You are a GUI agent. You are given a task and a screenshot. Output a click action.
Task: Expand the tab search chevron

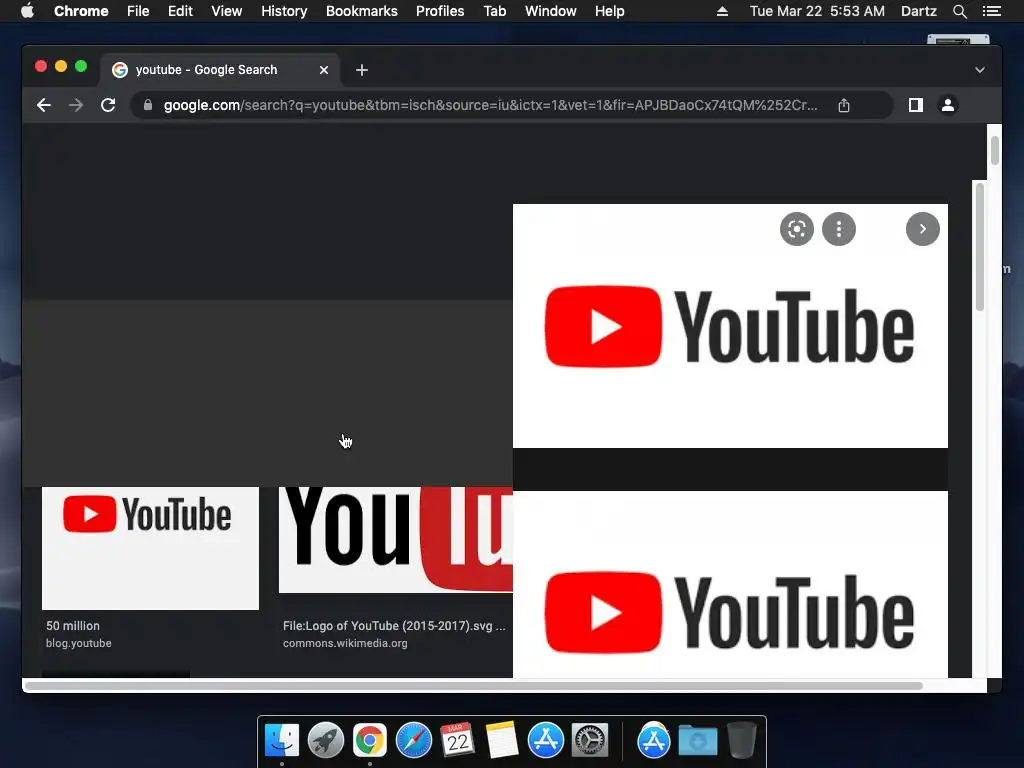pos(980,70)
